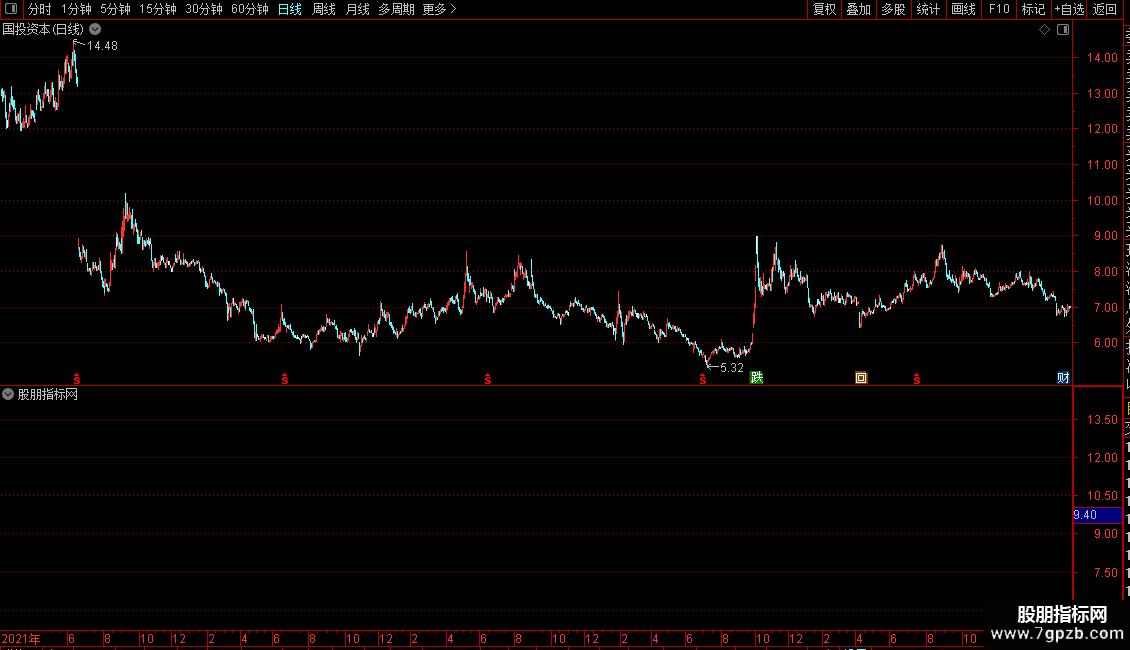Click the 返回 back button
Image resolution: width=1130 pixels, height=650 pixels.
[x=1104, y=9]
